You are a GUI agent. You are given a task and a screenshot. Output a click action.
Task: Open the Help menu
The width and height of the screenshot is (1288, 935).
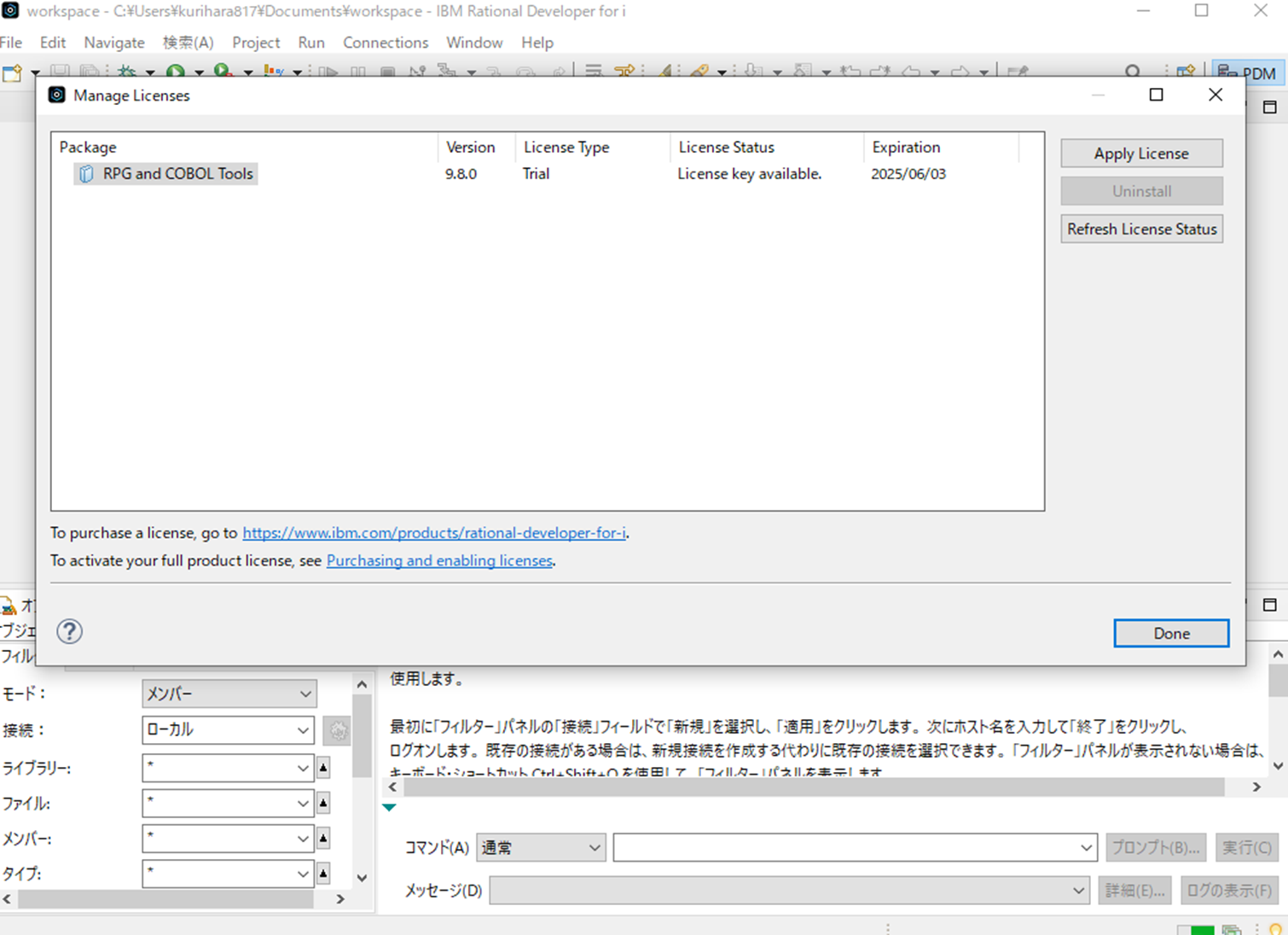537,42
